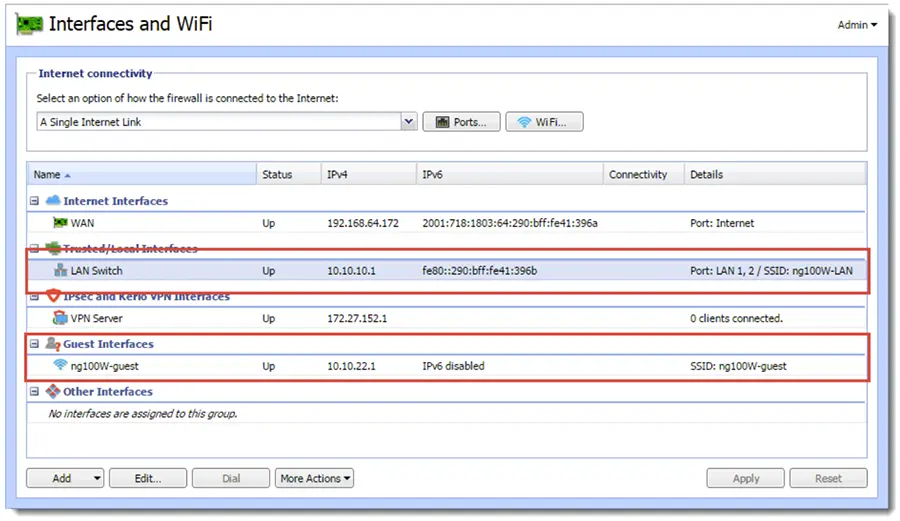Click the Other Interfaces group label

(108, 391)
